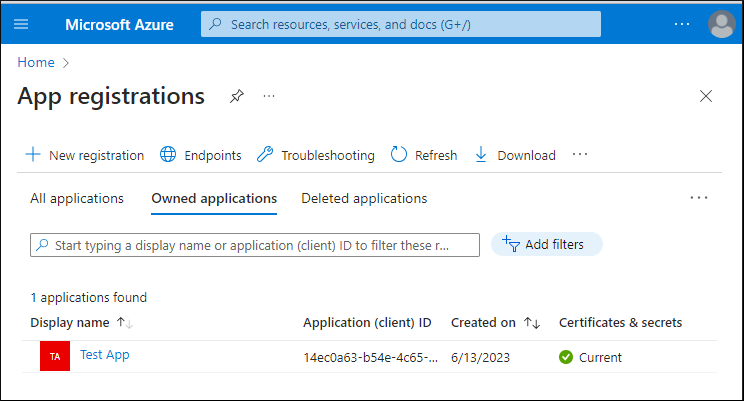Click the funnel icon in Add filters
The width and height of the screenshot is (744, 401).
tap(511, 244)
